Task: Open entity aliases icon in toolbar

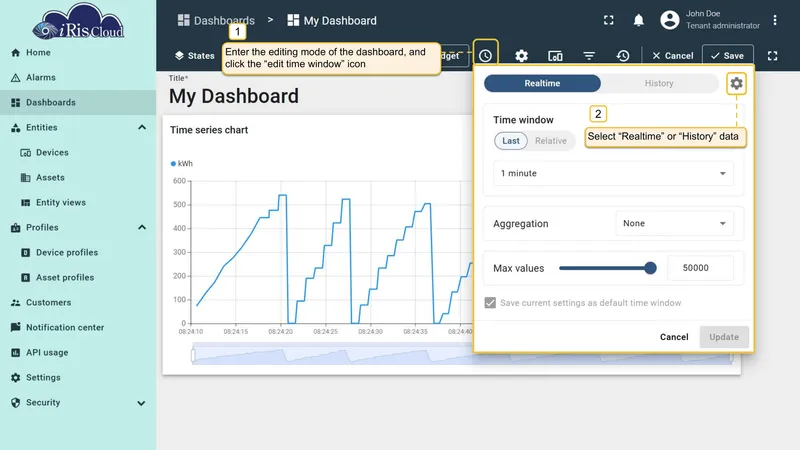Action: coord(555,56)
